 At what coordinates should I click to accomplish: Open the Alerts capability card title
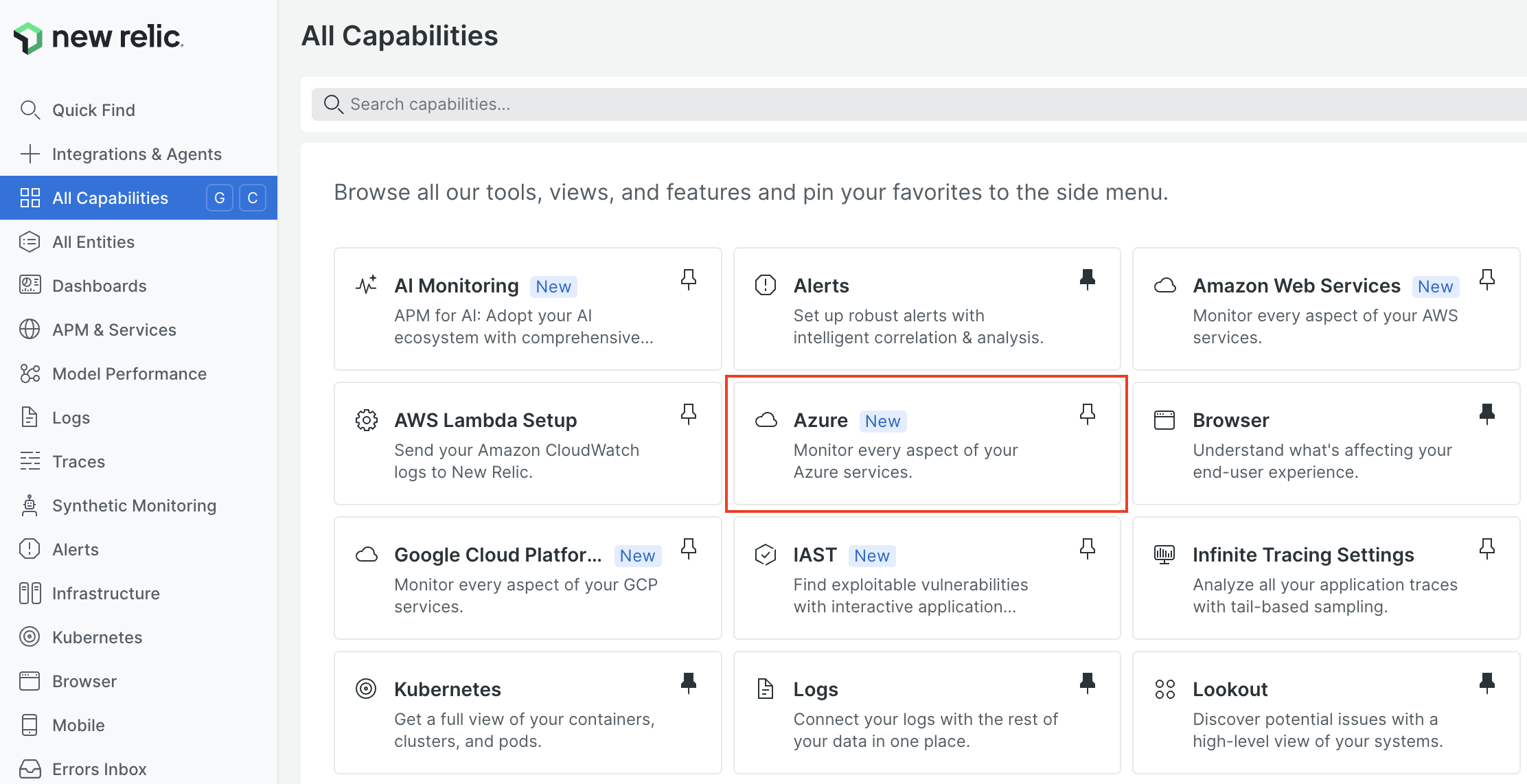(821, 286)
